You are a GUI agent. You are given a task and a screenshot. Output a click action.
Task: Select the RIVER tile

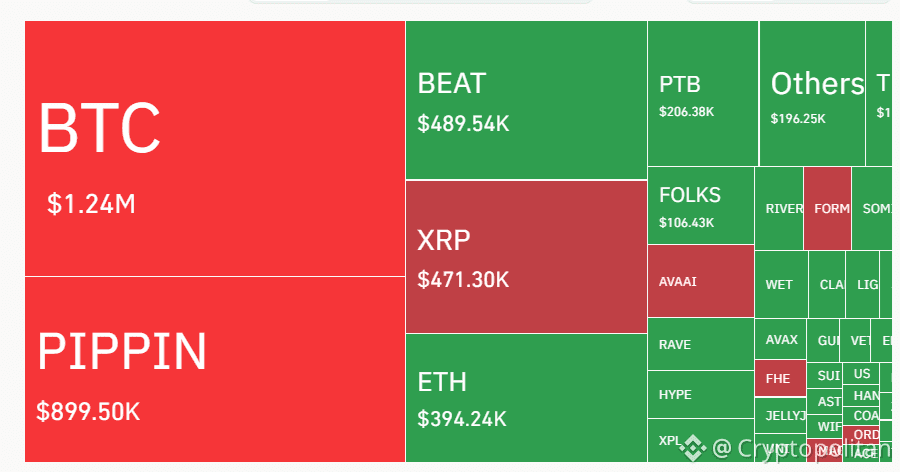779,208
